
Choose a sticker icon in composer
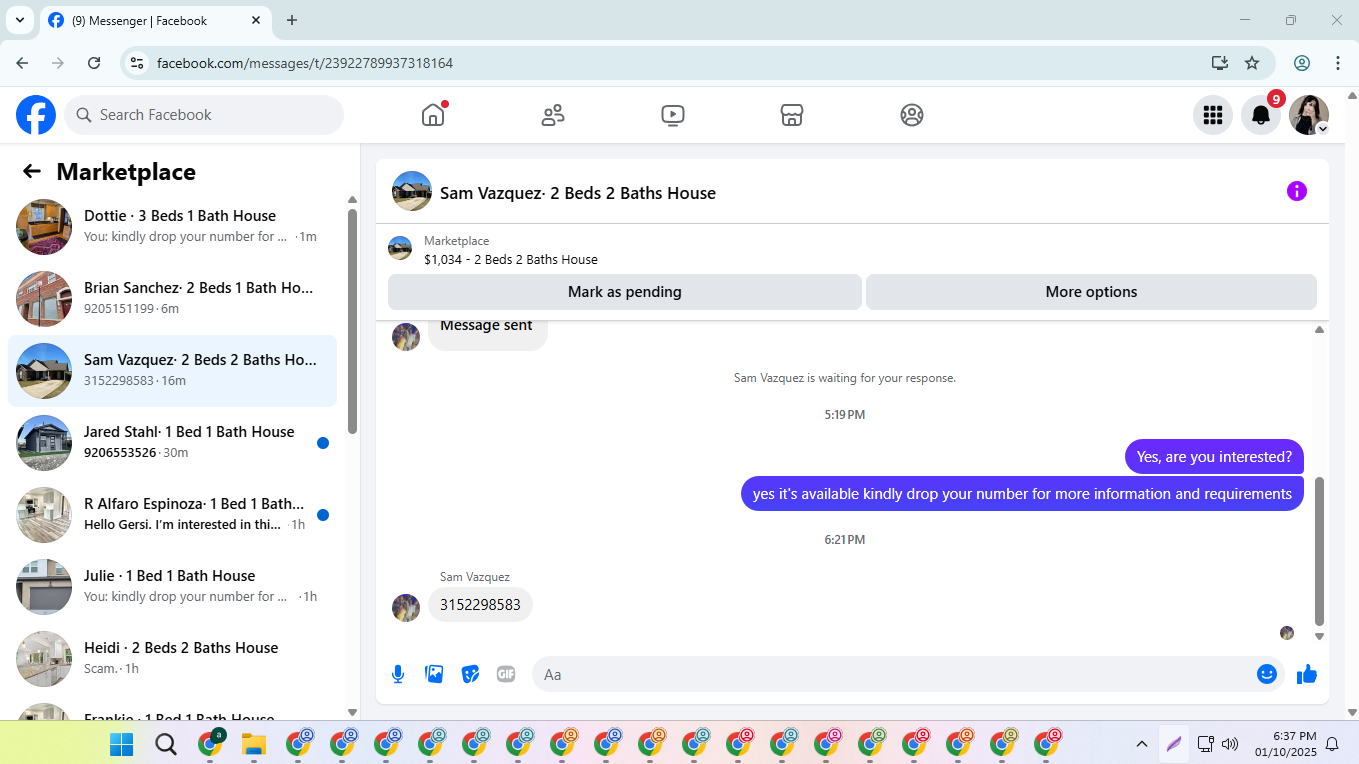pyautogui.click(x=470, y=674)
